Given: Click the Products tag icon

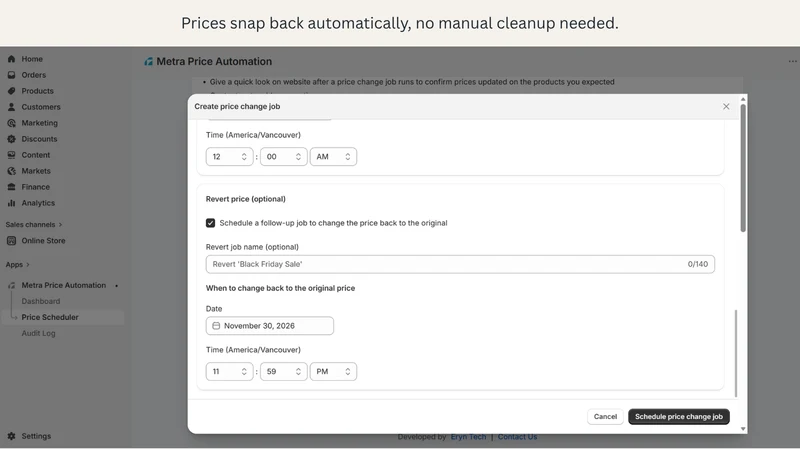Looking at the screenshot, I should click(x=11, y=91).
